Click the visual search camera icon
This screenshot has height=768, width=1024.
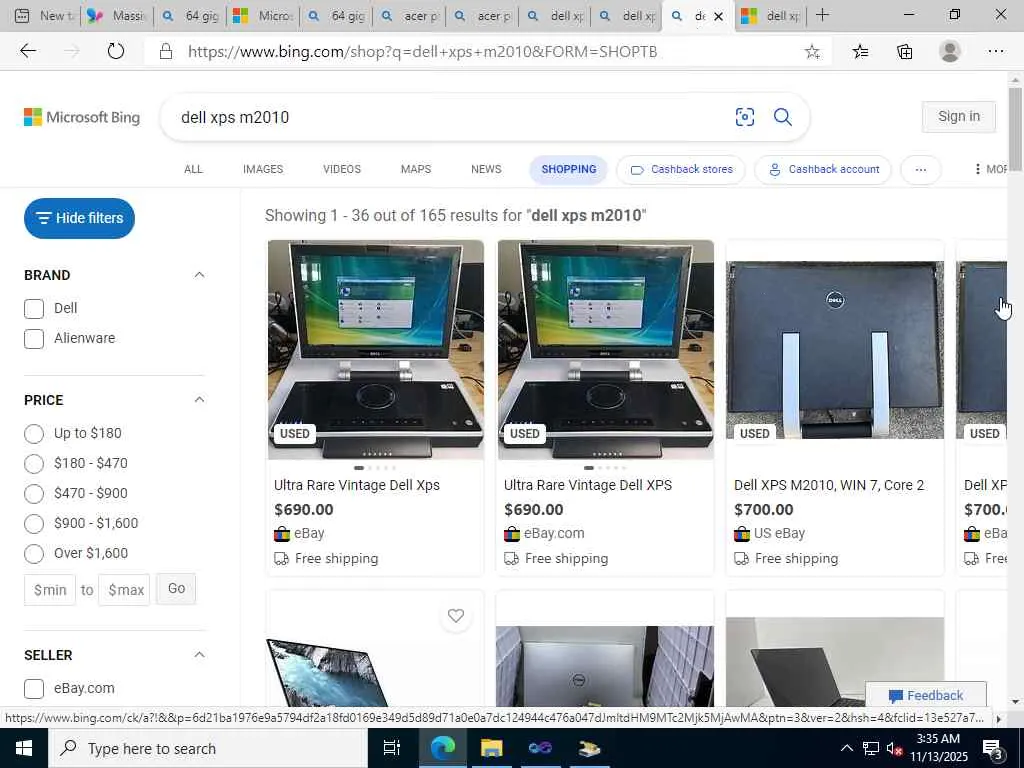point(744,117)
